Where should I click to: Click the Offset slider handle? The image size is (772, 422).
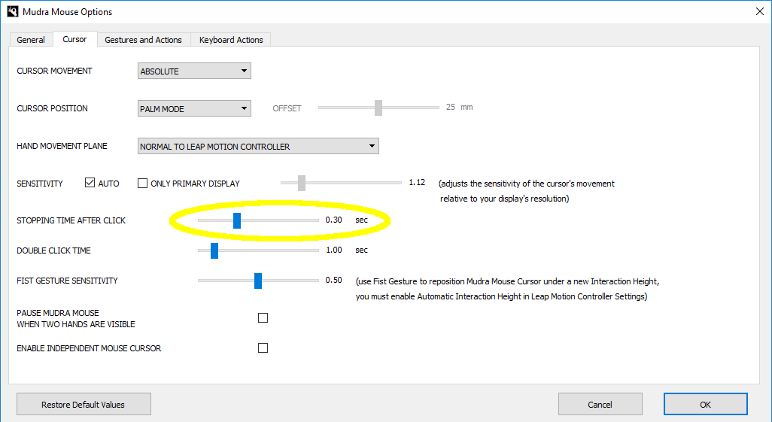tap(378, 107)
